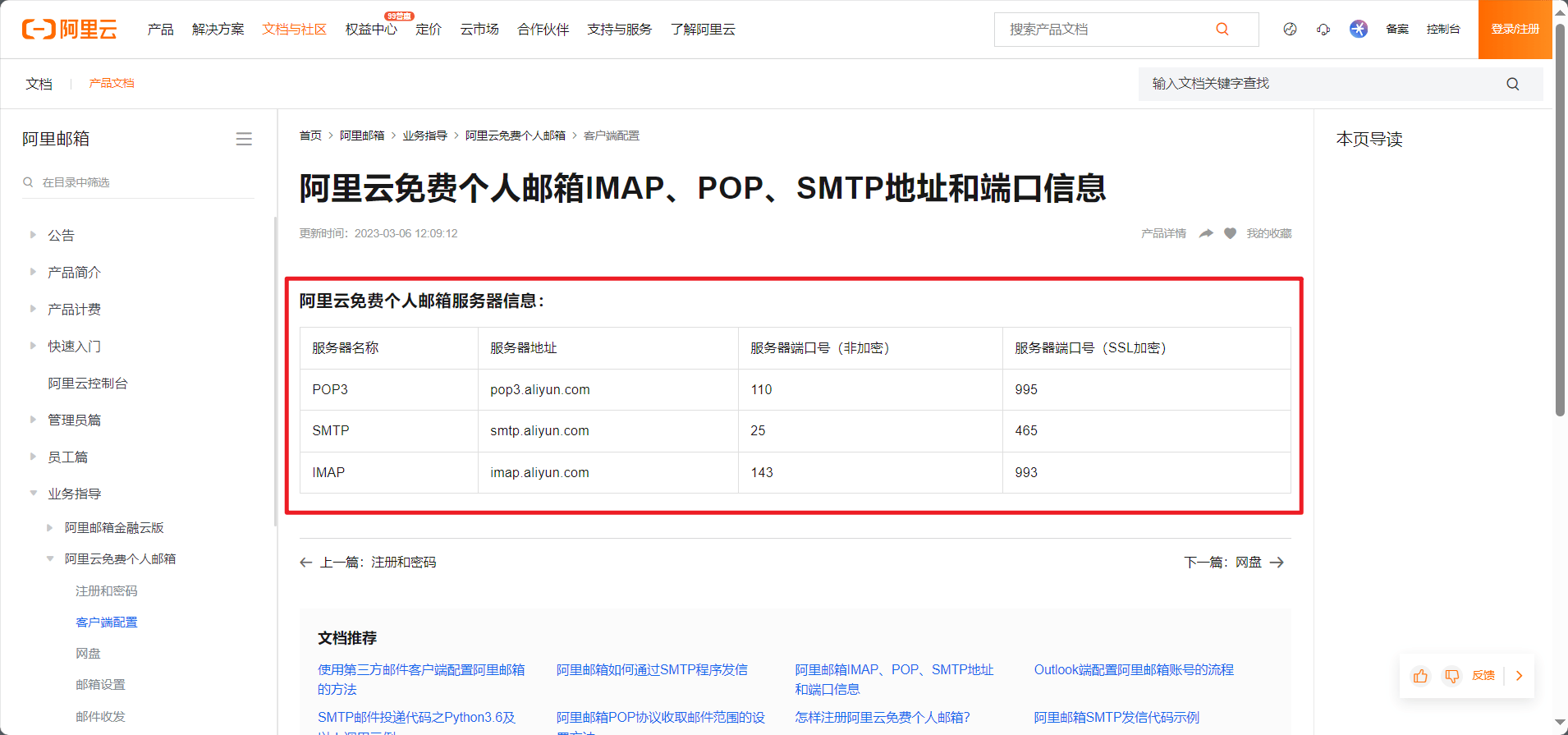Viewport: 1568px width, 735px height.
Task: Click the 登录/注册 button
Action: click(x=1515, y=30)
